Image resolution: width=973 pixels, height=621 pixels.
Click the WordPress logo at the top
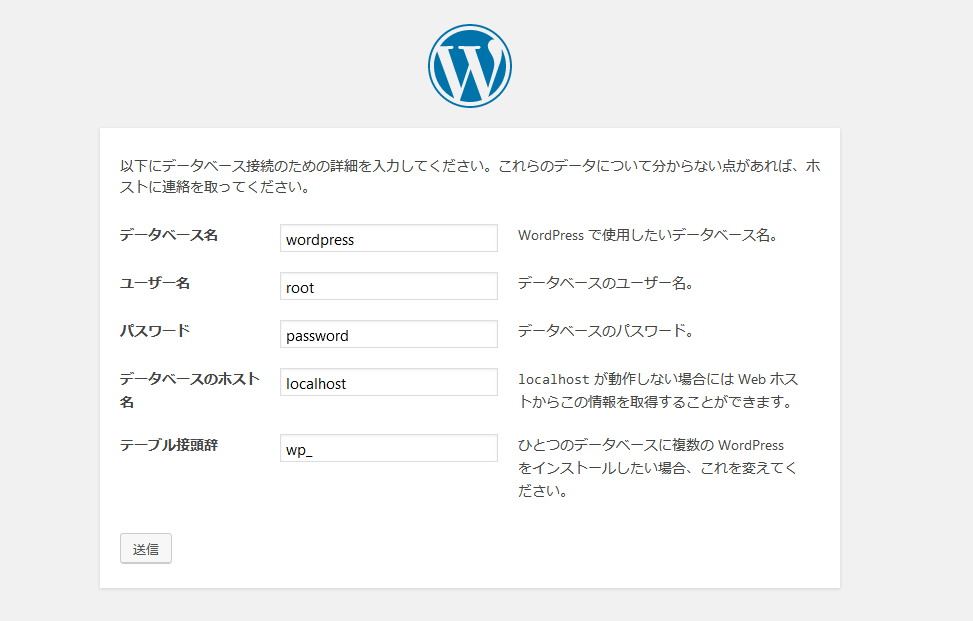click(470, 66)
